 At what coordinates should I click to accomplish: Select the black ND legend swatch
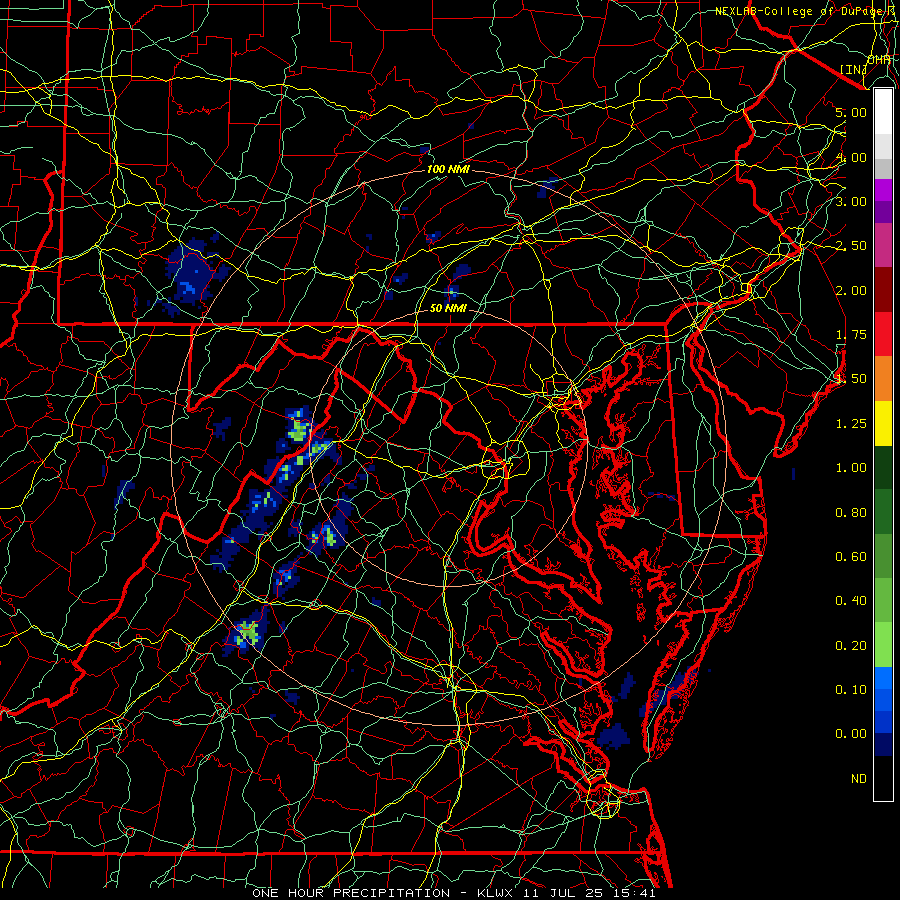click(883, 778)
